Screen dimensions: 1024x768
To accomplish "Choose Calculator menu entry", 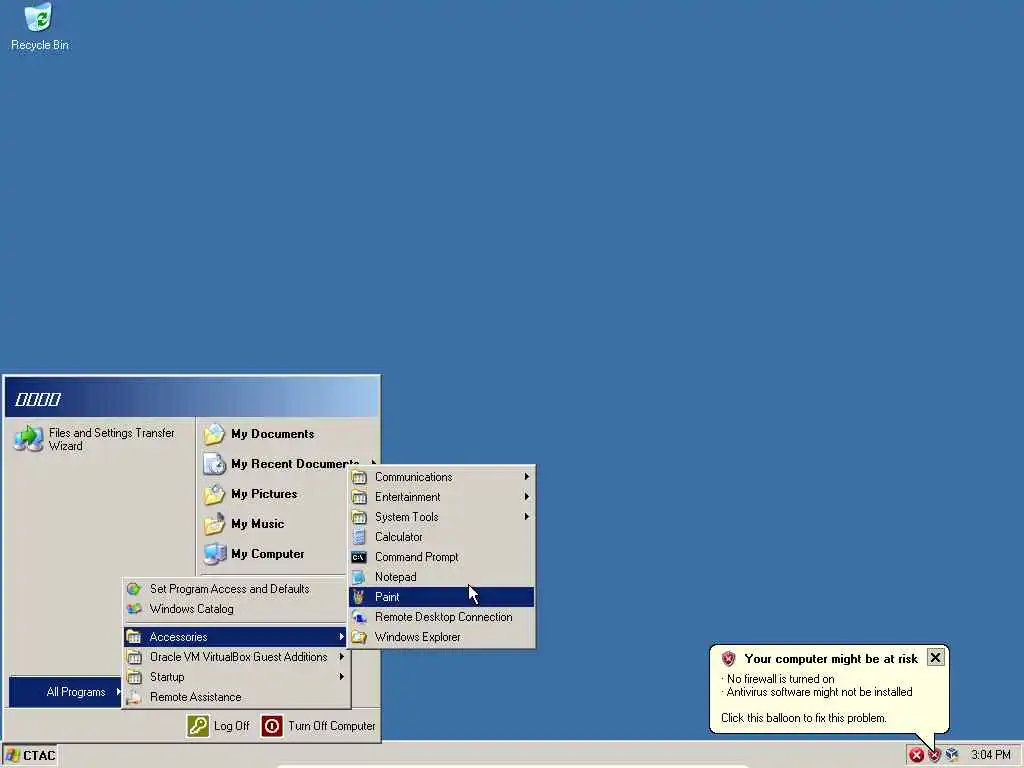I will (x=442, y=537).
